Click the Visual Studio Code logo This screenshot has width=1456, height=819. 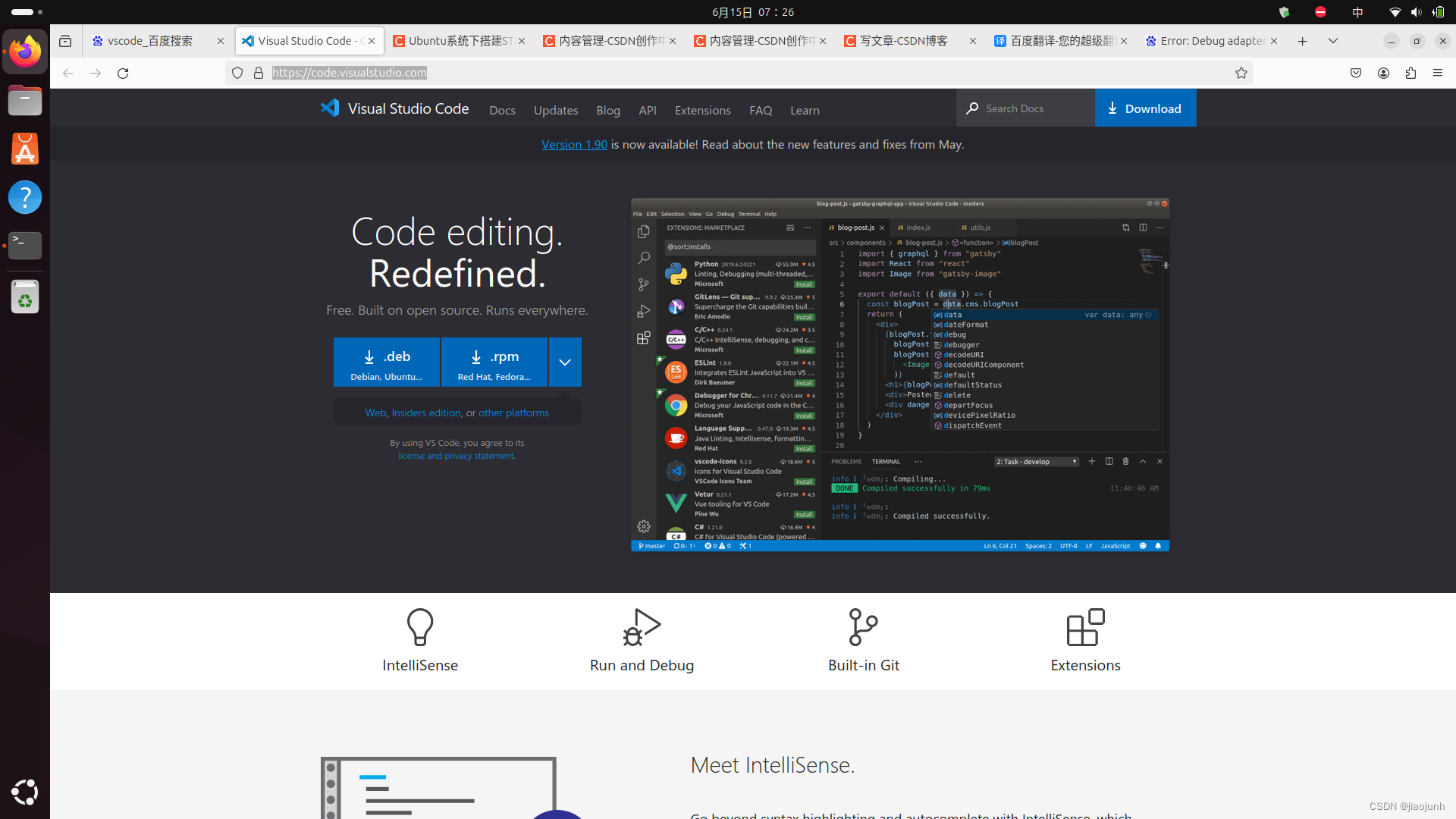[394, 108]
